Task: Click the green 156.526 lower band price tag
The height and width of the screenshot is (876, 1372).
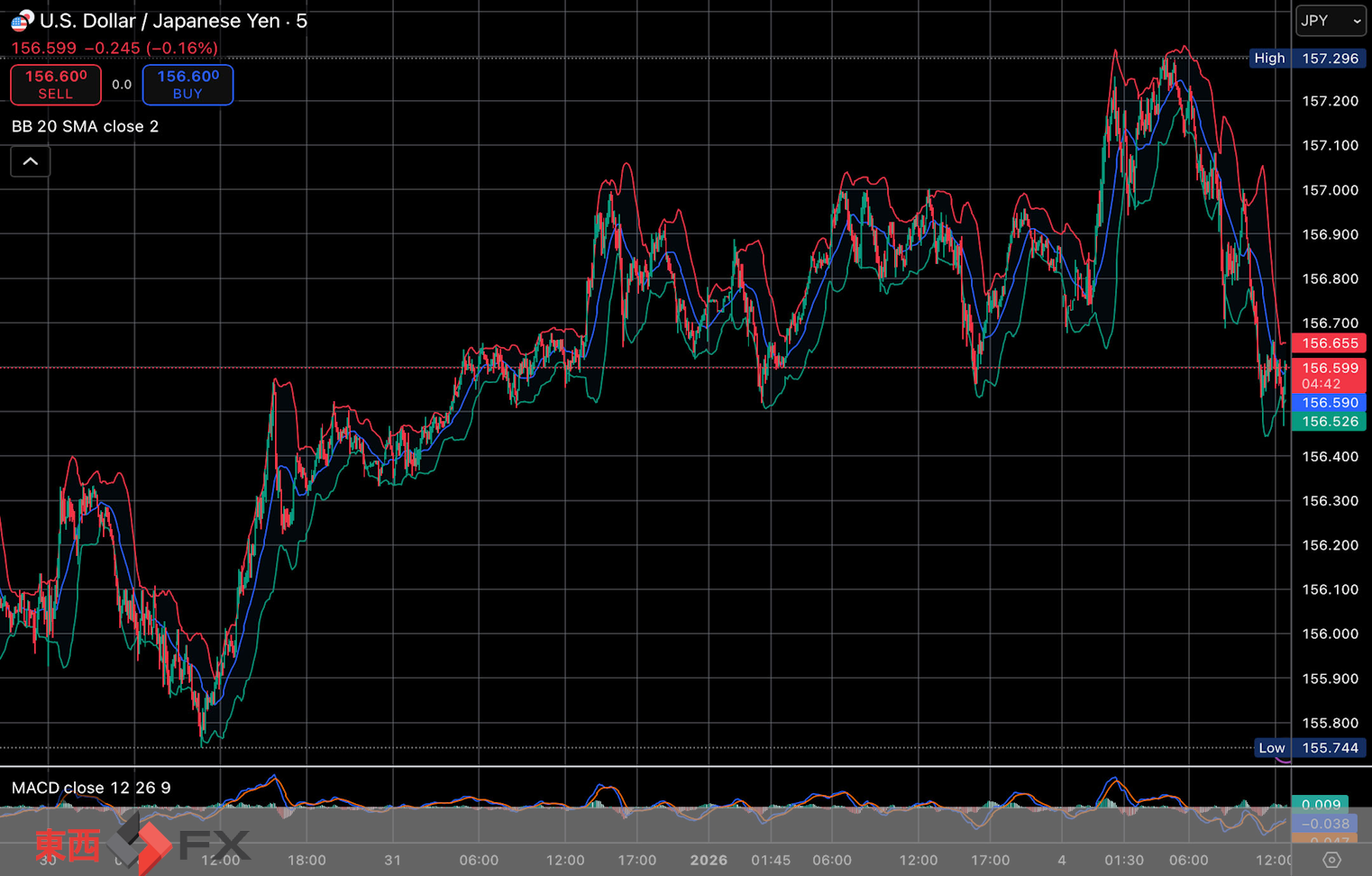Action: (1329, 422)
